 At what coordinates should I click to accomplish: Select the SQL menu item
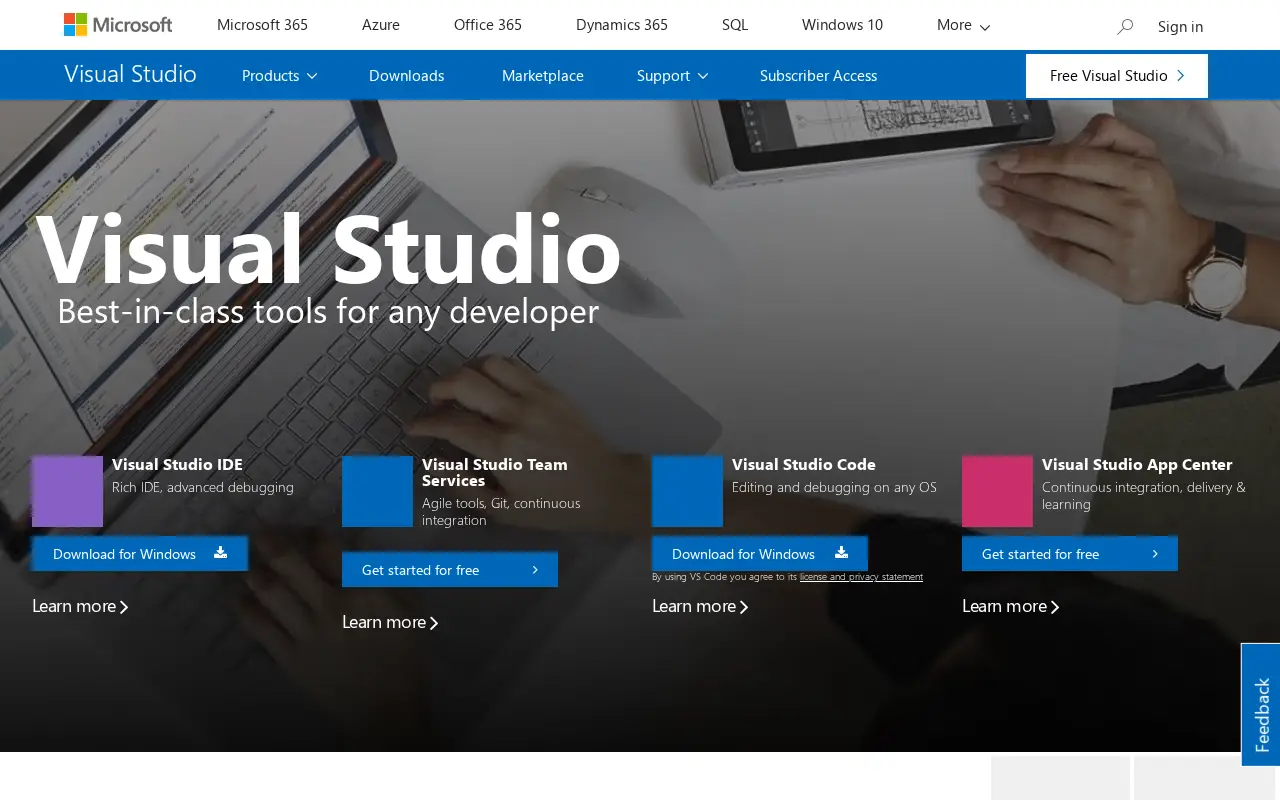pos(735,25)
